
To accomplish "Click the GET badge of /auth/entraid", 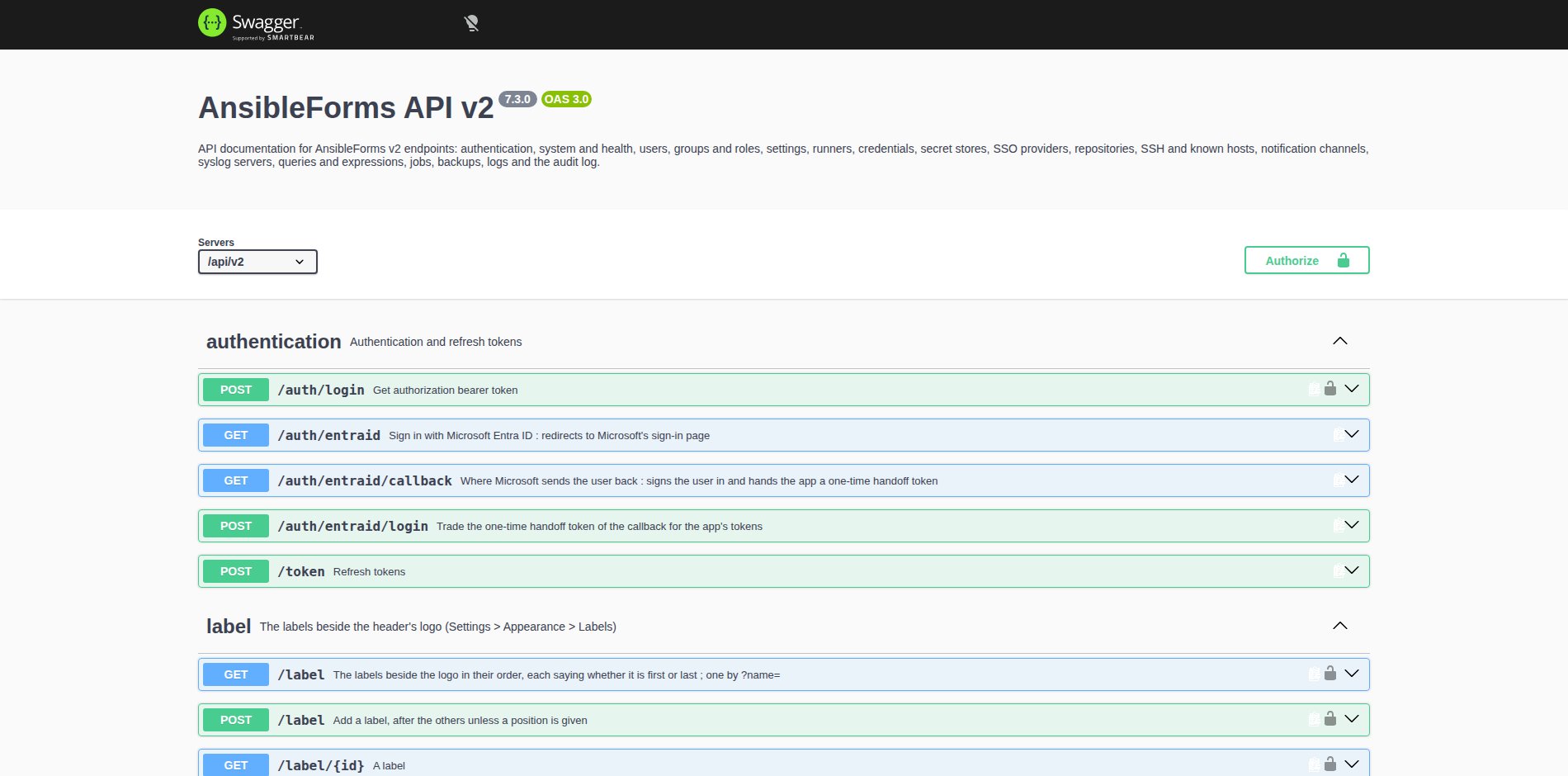I will [x=236, y=435].
